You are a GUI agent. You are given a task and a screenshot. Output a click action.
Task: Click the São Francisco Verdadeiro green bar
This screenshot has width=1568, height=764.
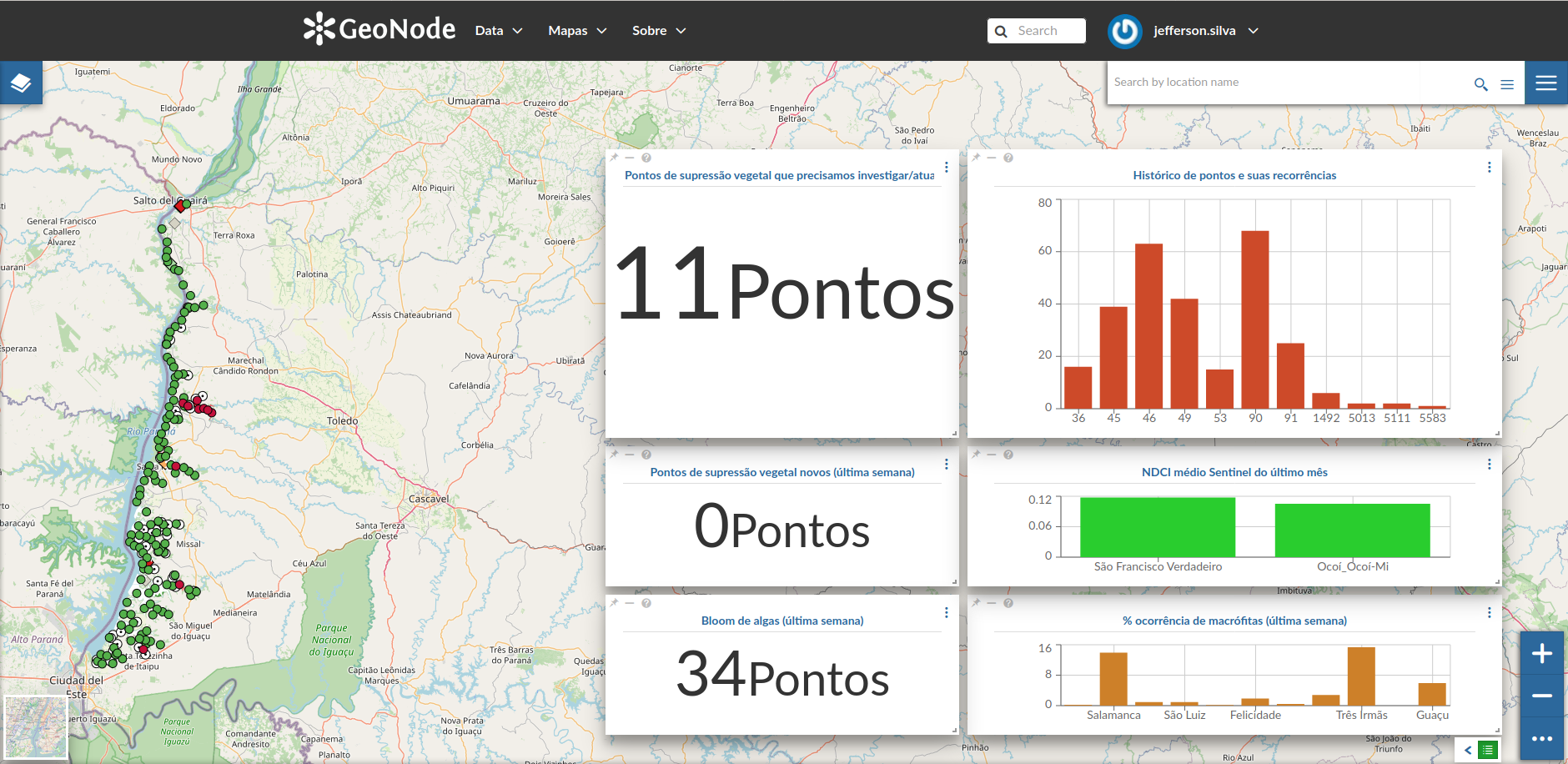pyautogui.click(x=1158, y=527)
